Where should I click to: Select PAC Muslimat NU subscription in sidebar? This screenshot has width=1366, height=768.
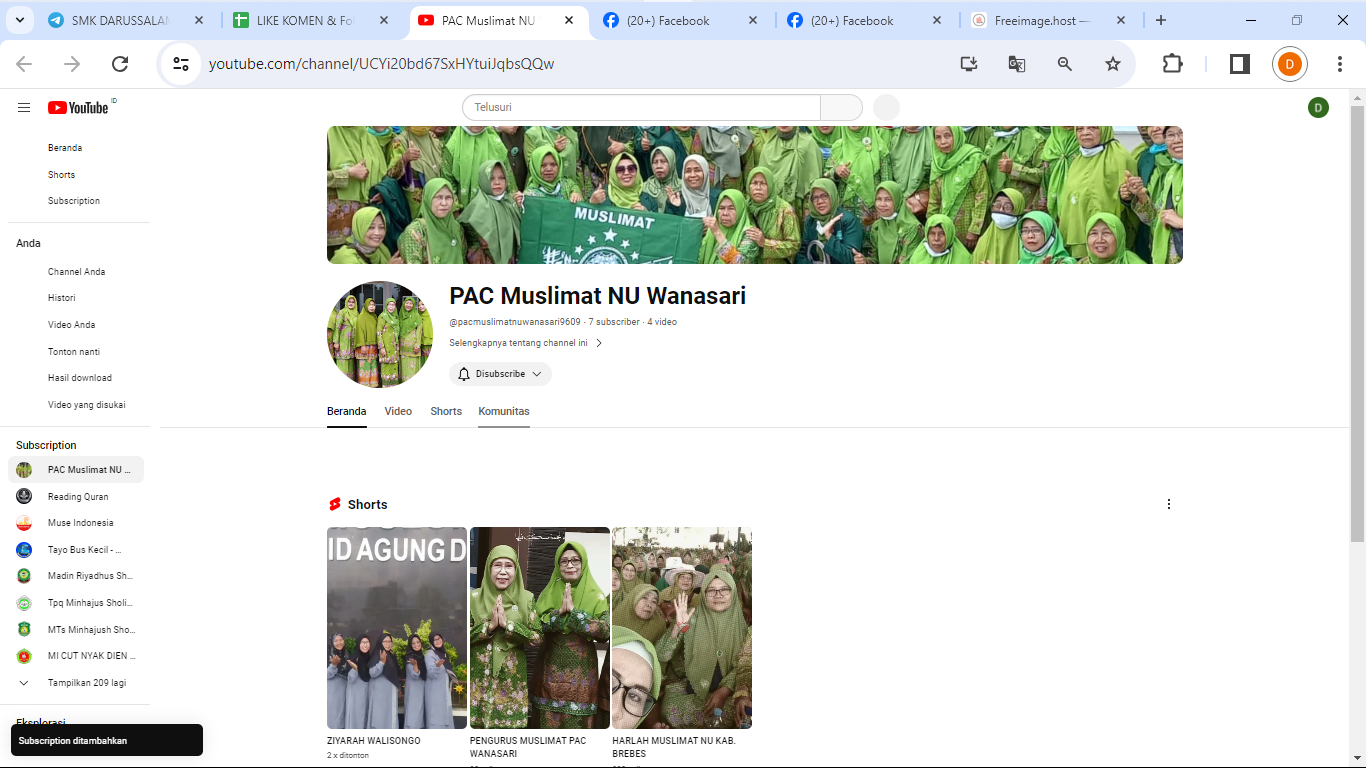76,470
